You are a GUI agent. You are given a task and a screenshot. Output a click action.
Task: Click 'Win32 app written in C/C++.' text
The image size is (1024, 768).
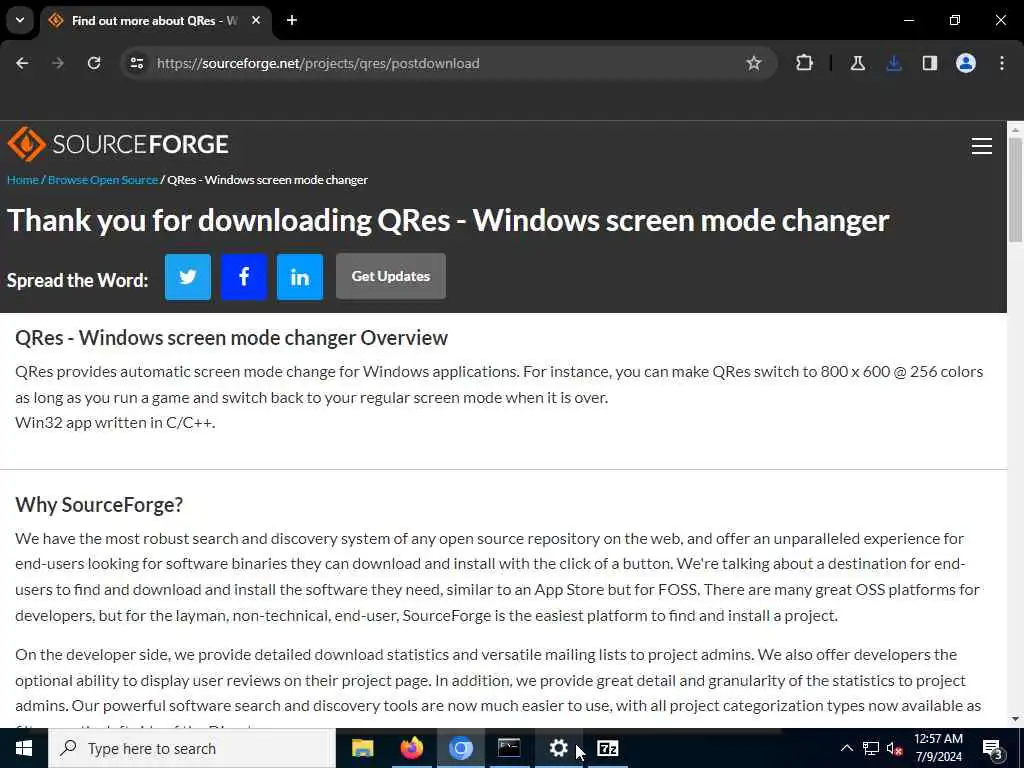click(x=115, y=423)
